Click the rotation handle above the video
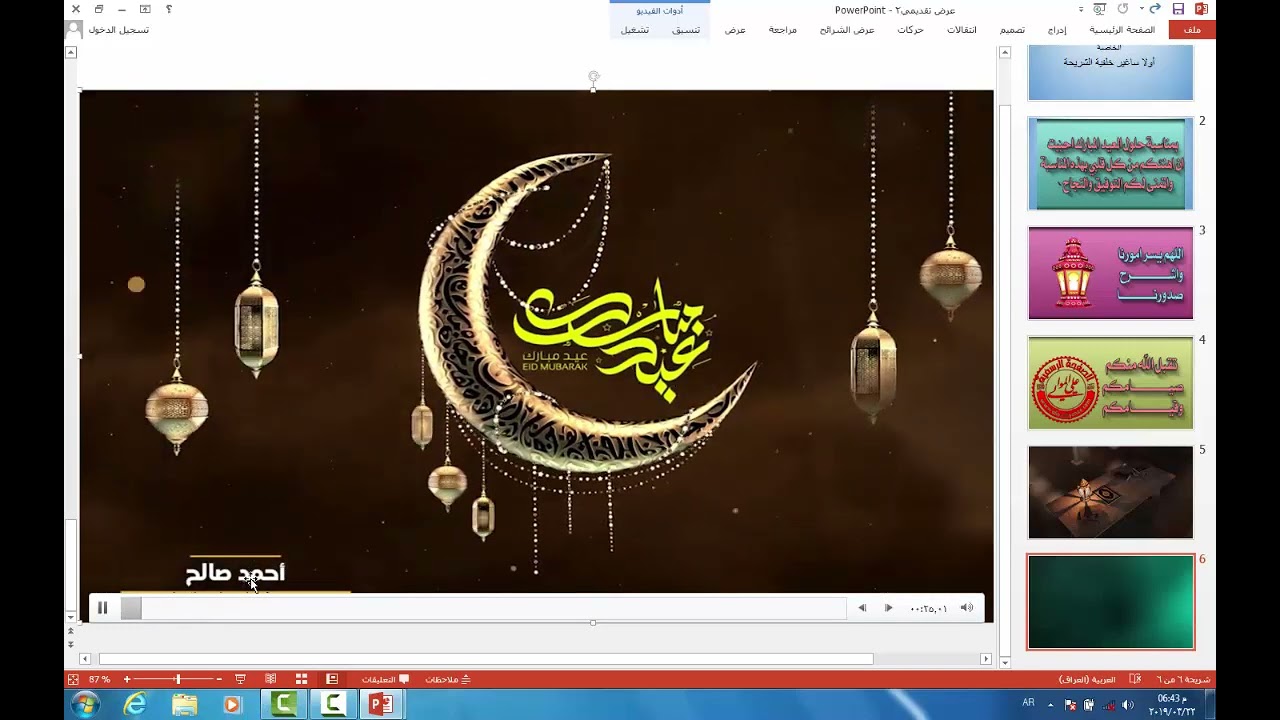Screen dimensions: 1280x720 593,77
